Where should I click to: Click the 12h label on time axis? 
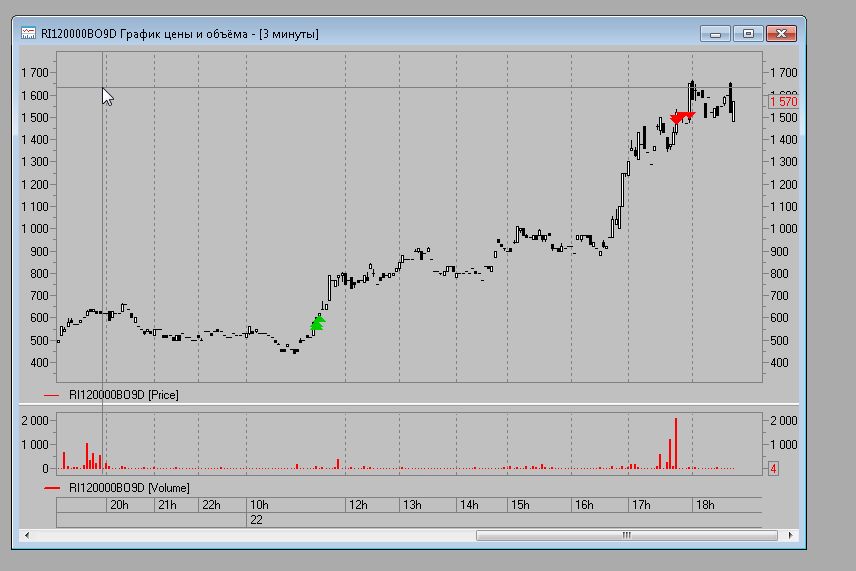pyautogui.click(x=357, y=505)
